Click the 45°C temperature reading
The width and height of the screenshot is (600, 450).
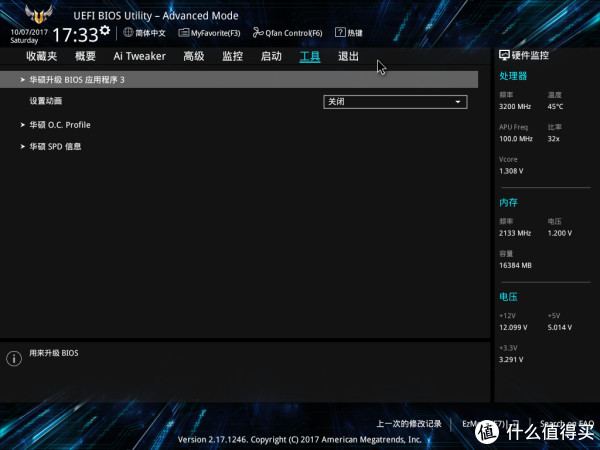(x=555, y=106)
